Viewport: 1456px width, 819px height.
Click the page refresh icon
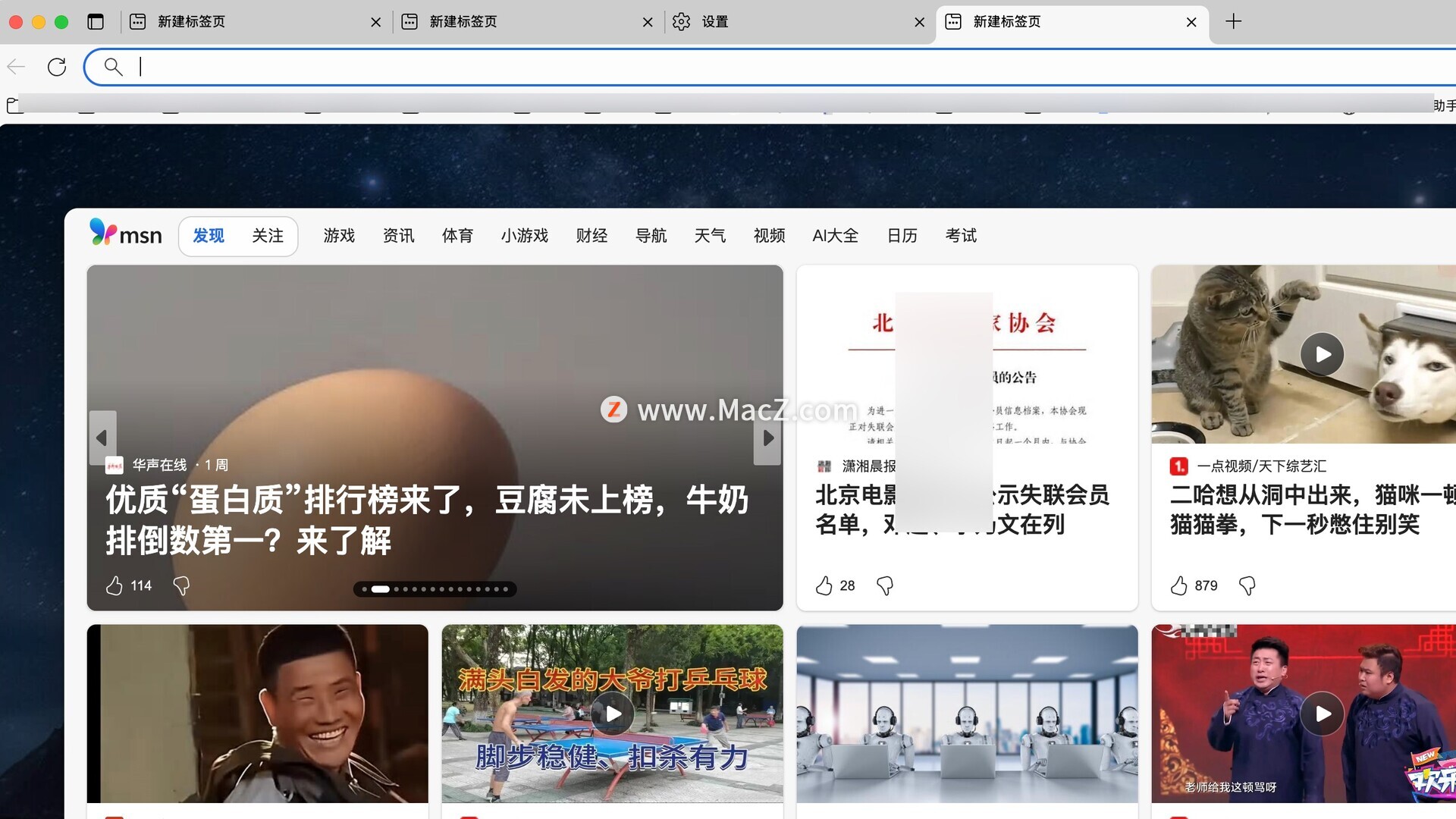[57, 67]
